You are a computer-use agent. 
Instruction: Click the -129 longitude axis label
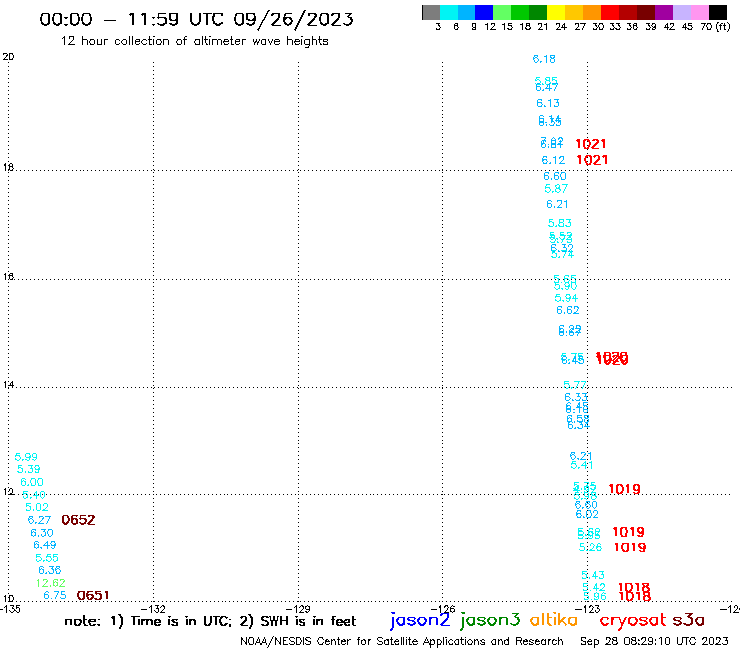(298, 609)
